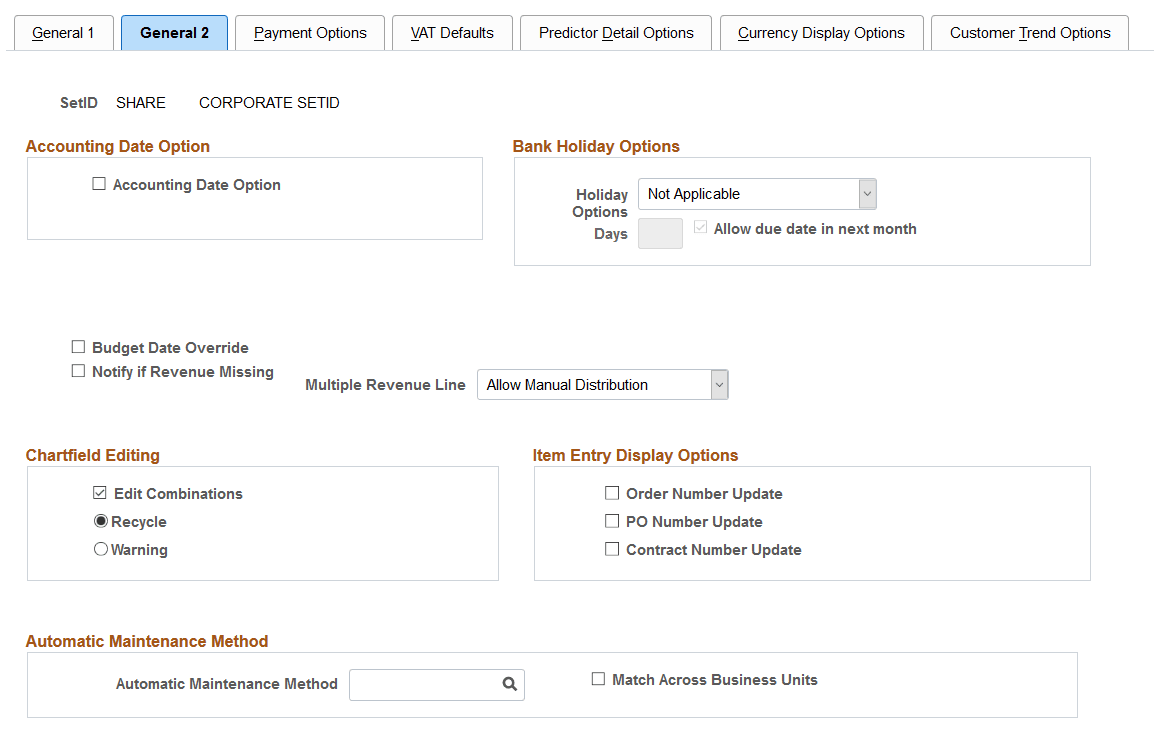The width and height of the screenshot is (1154, 738).
Task: Click the Days input field
Action: tap(659, 232)
